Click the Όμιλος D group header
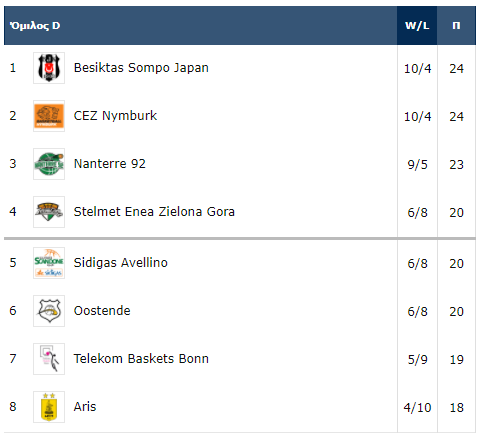Screen dimensions: 485x438 coord(35,26)
